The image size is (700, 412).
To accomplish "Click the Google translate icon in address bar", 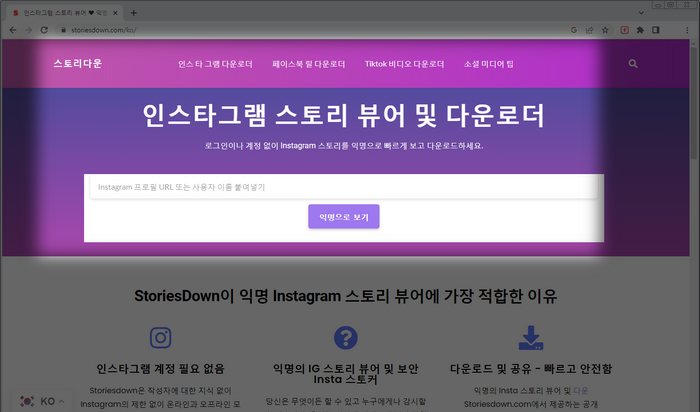I will pos(574,30).
